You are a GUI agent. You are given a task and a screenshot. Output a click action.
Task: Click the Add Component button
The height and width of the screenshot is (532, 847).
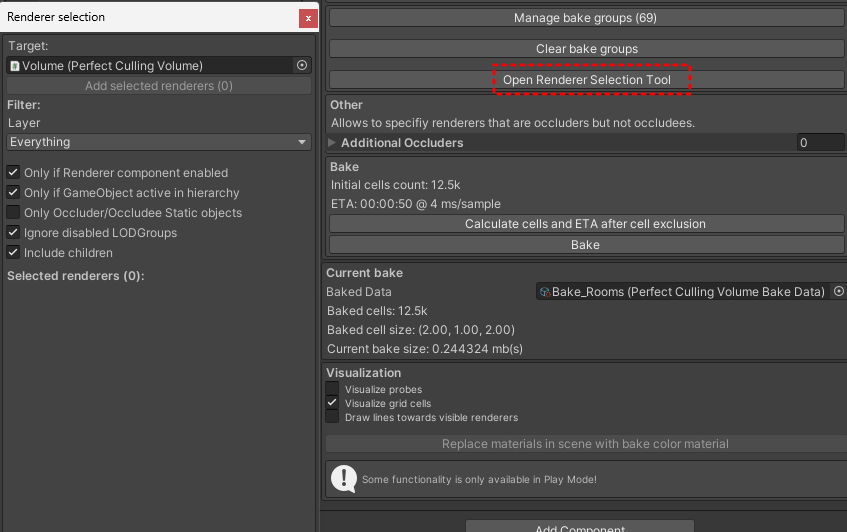580,527
